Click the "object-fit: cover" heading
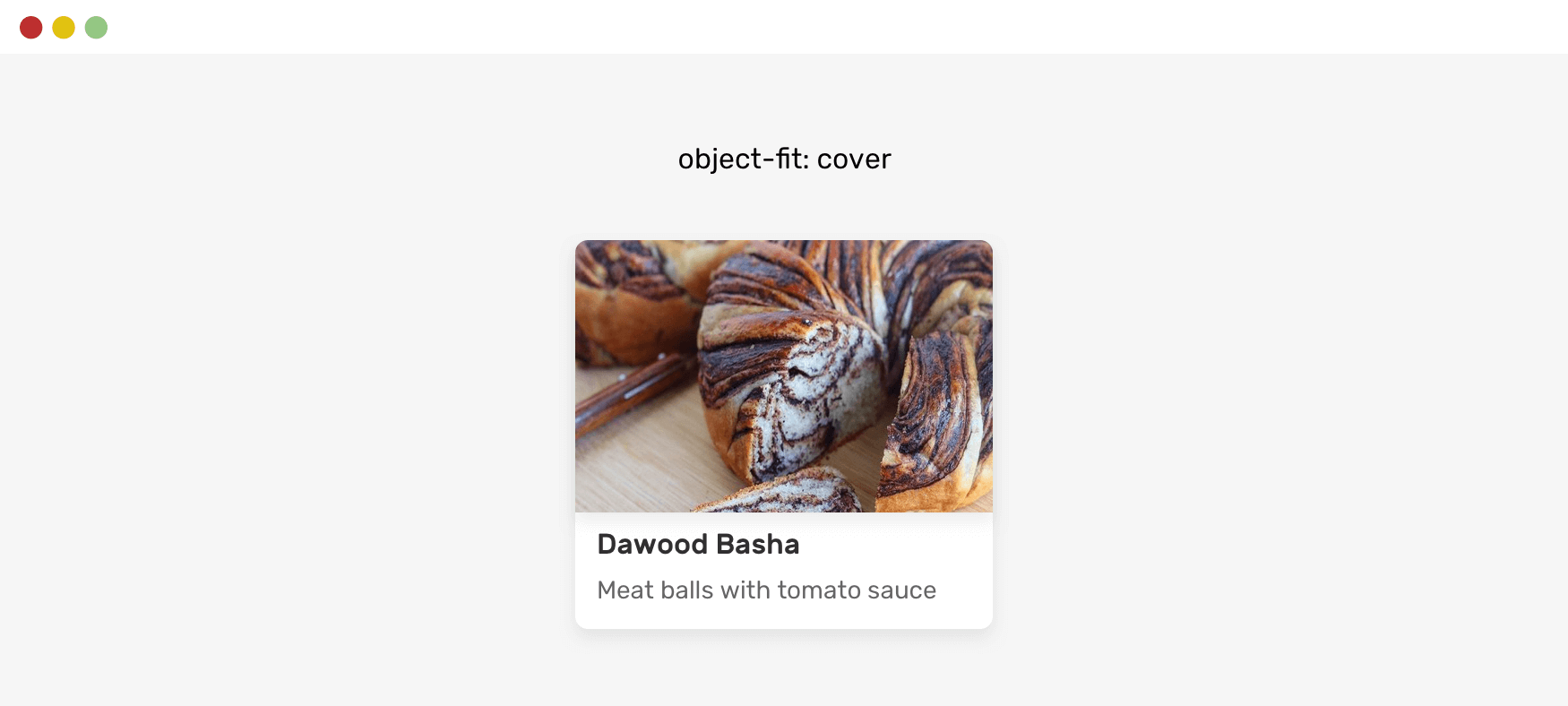 784,159
